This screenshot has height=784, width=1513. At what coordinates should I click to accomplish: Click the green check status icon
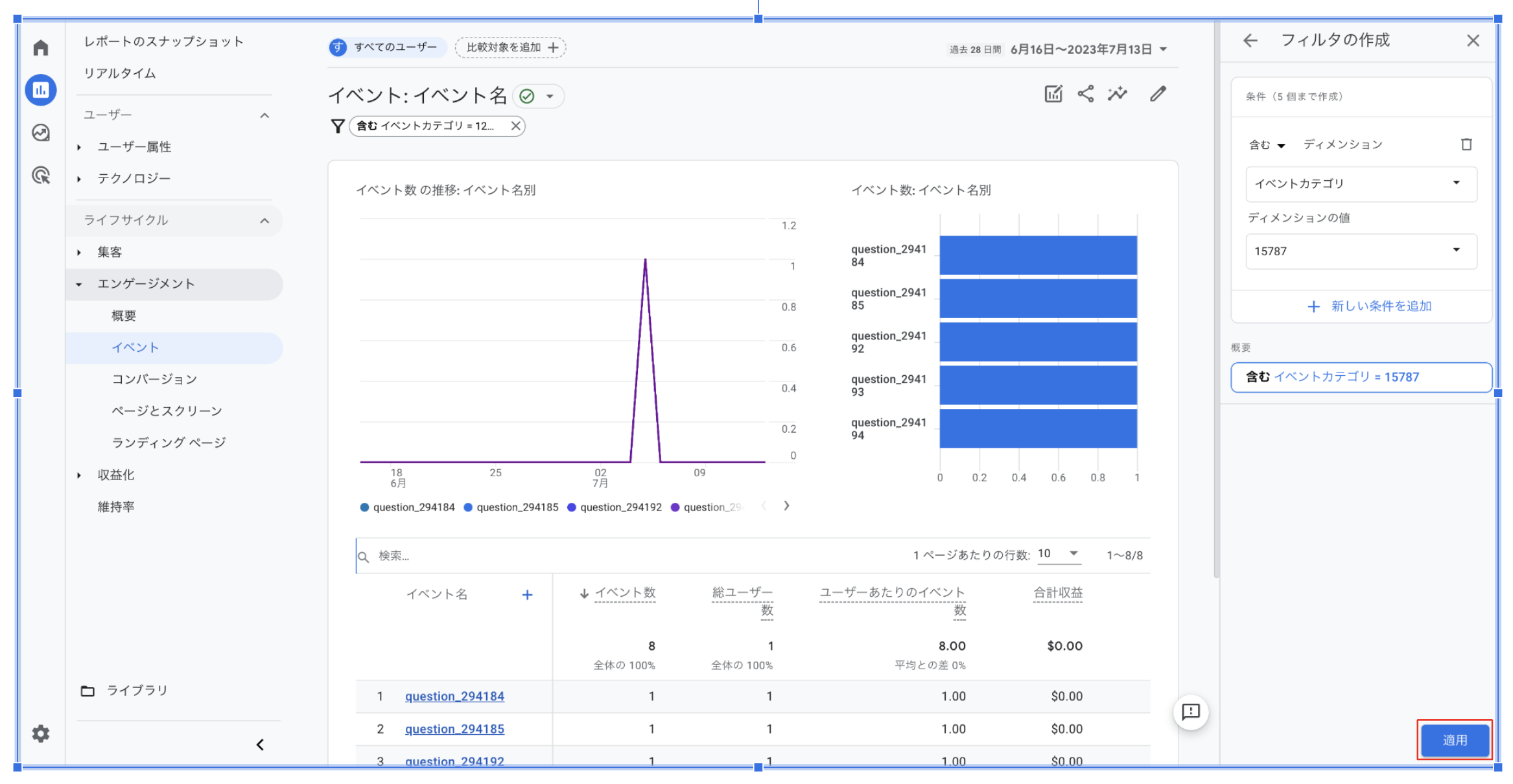(x=527, y=97)
